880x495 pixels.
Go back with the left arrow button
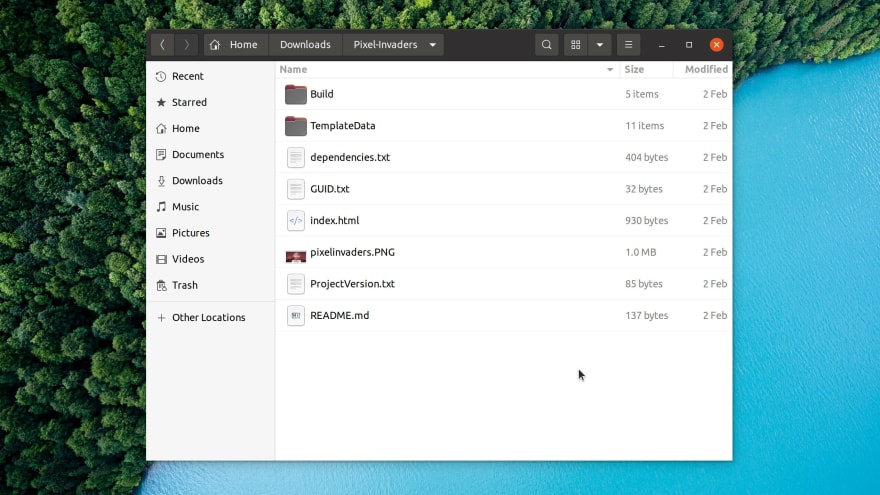coord(162,45)
